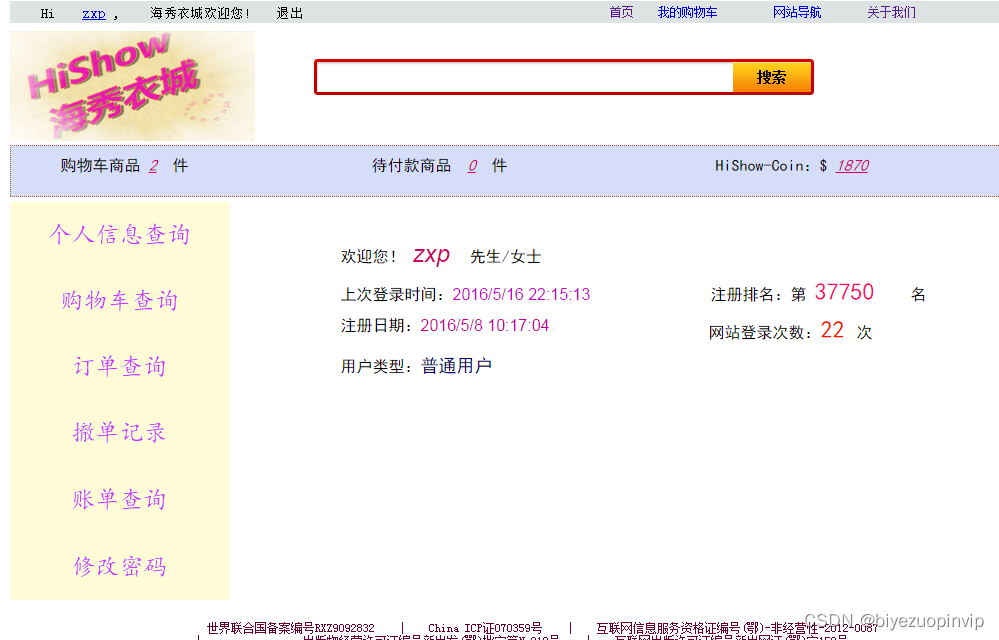This screenshot has width=999, height=640.
Task: Select 个人信息查询 in sidebar
Action: click(120, 234)
